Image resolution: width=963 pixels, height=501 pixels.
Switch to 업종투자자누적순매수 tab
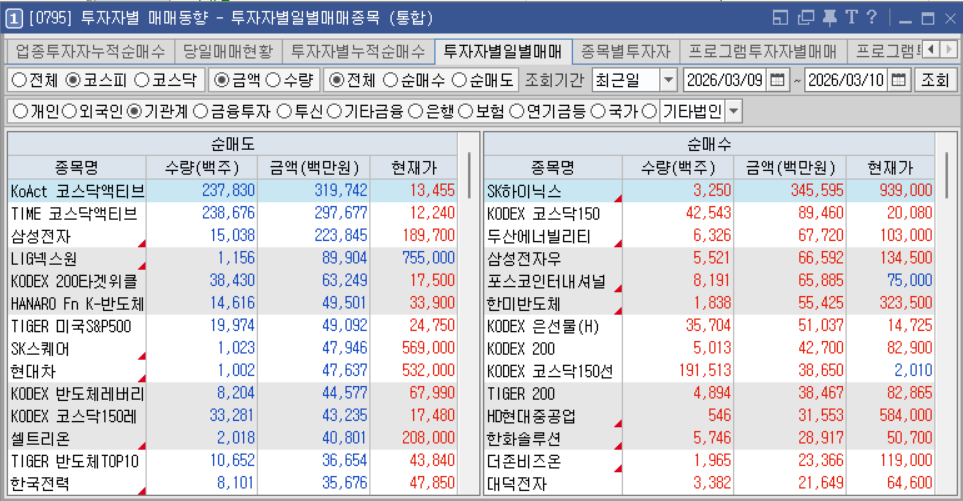[90, 52]
